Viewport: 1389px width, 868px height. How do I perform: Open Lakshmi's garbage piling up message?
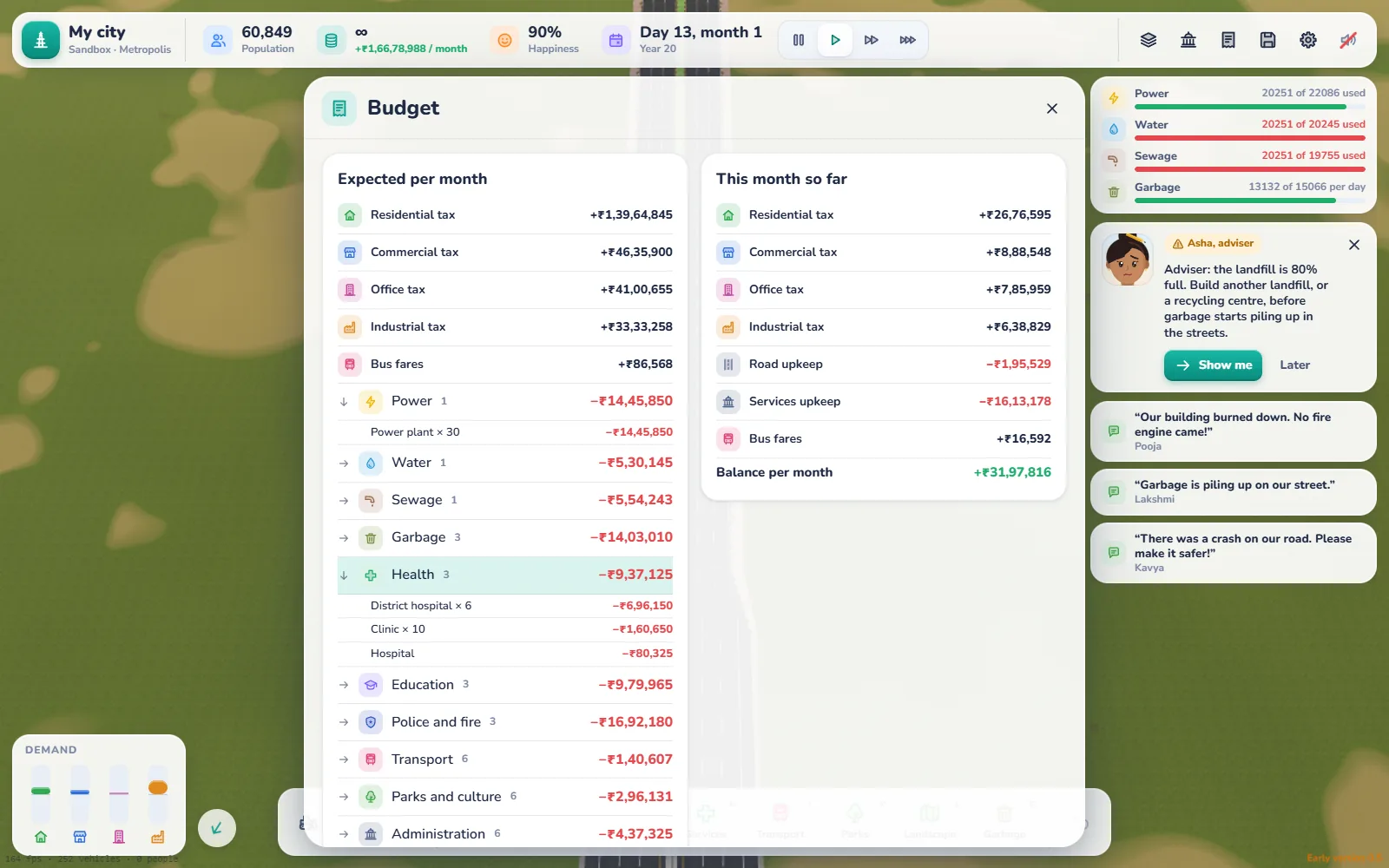(x=1234, y=492)
